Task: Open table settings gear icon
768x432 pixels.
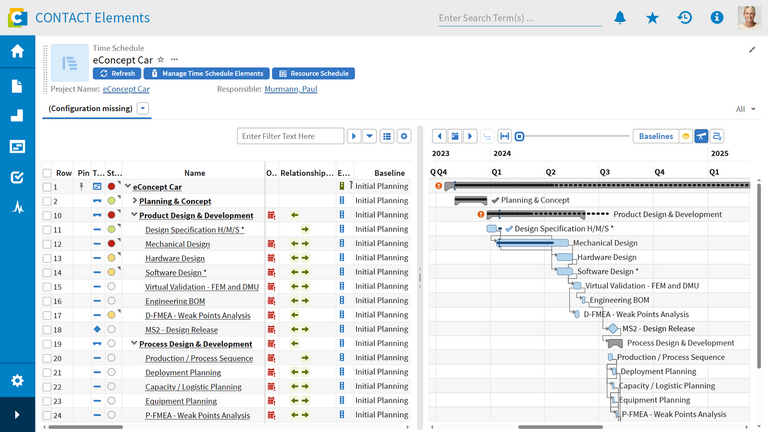Action: [404, 136]
